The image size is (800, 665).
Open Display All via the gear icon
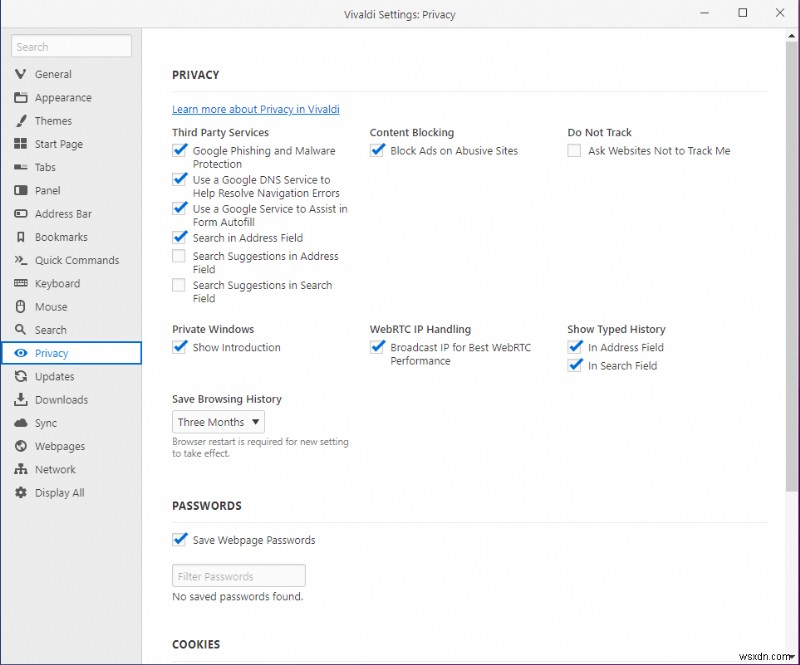(x=21, y=492)
